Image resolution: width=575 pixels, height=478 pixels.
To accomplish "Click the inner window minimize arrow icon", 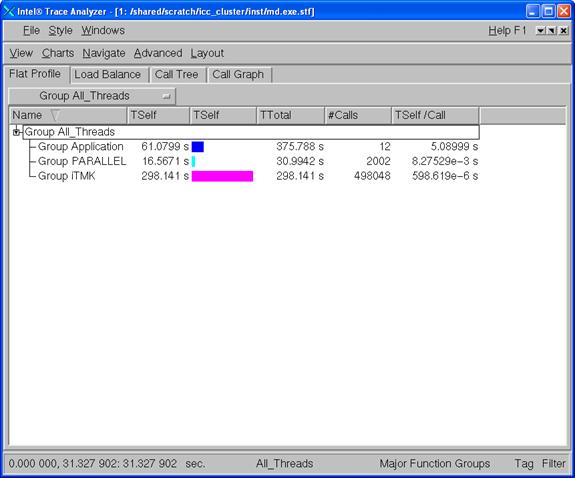I will pyautogui.click(x=540, y=30).
